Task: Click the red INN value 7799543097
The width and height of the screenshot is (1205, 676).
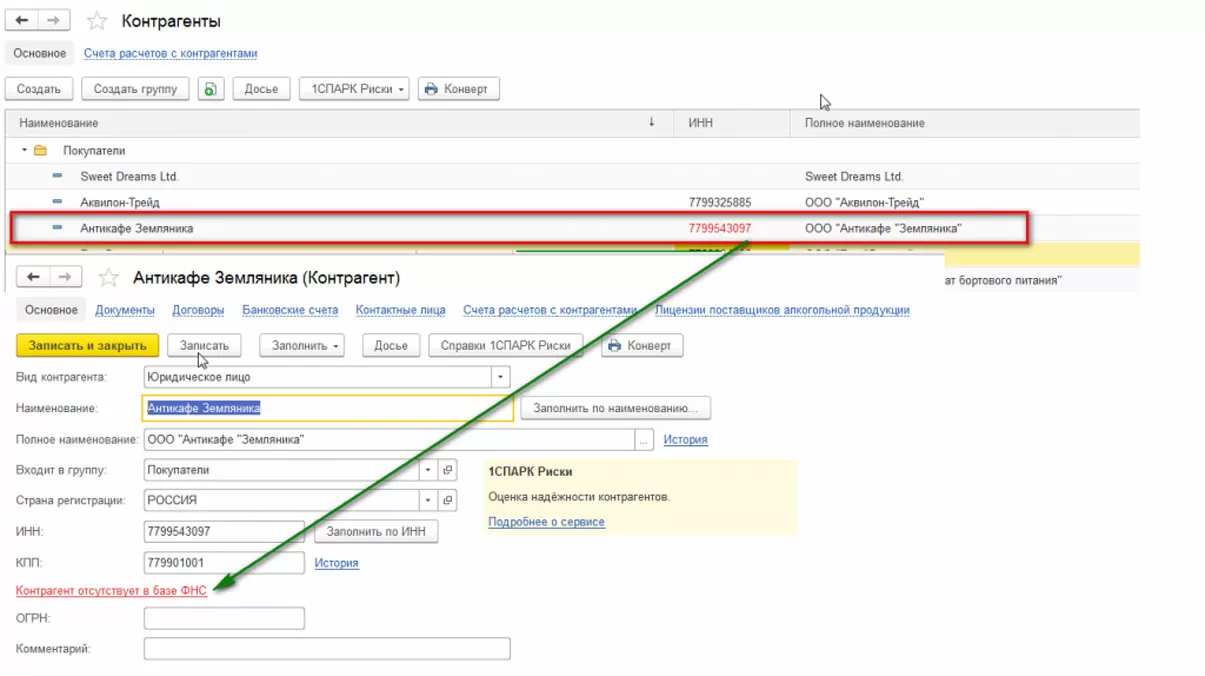Action: click(720, 228)
